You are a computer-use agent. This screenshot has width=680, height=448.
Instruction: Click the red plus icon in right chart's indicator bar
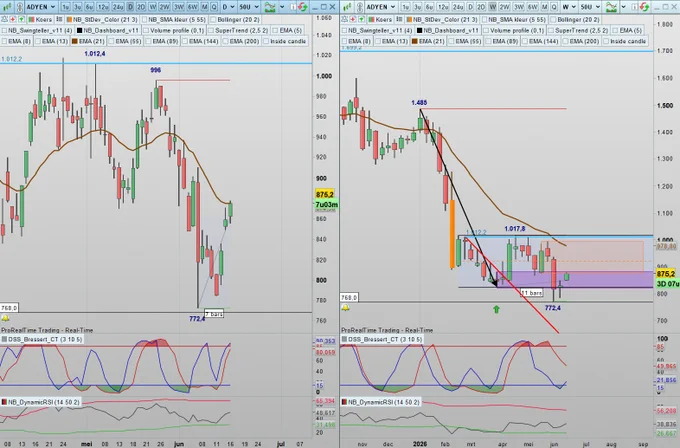coord(353,20)
